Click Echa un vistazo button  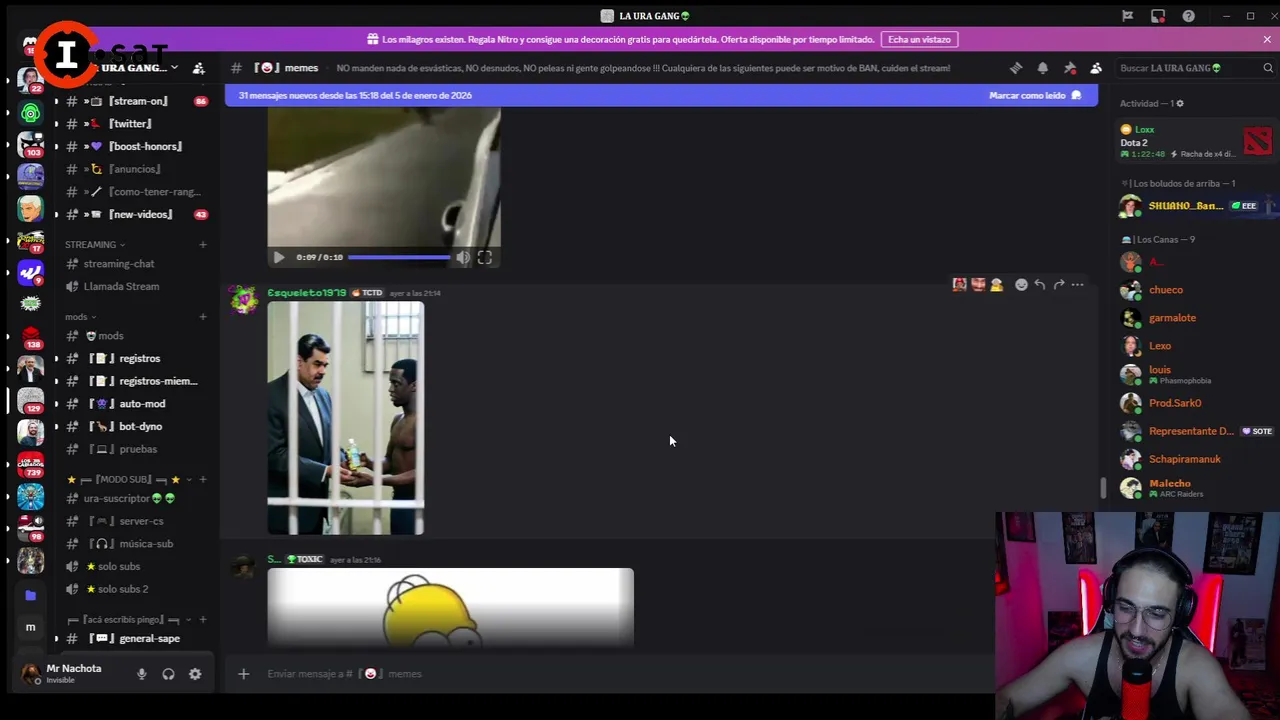coord(919,39)
